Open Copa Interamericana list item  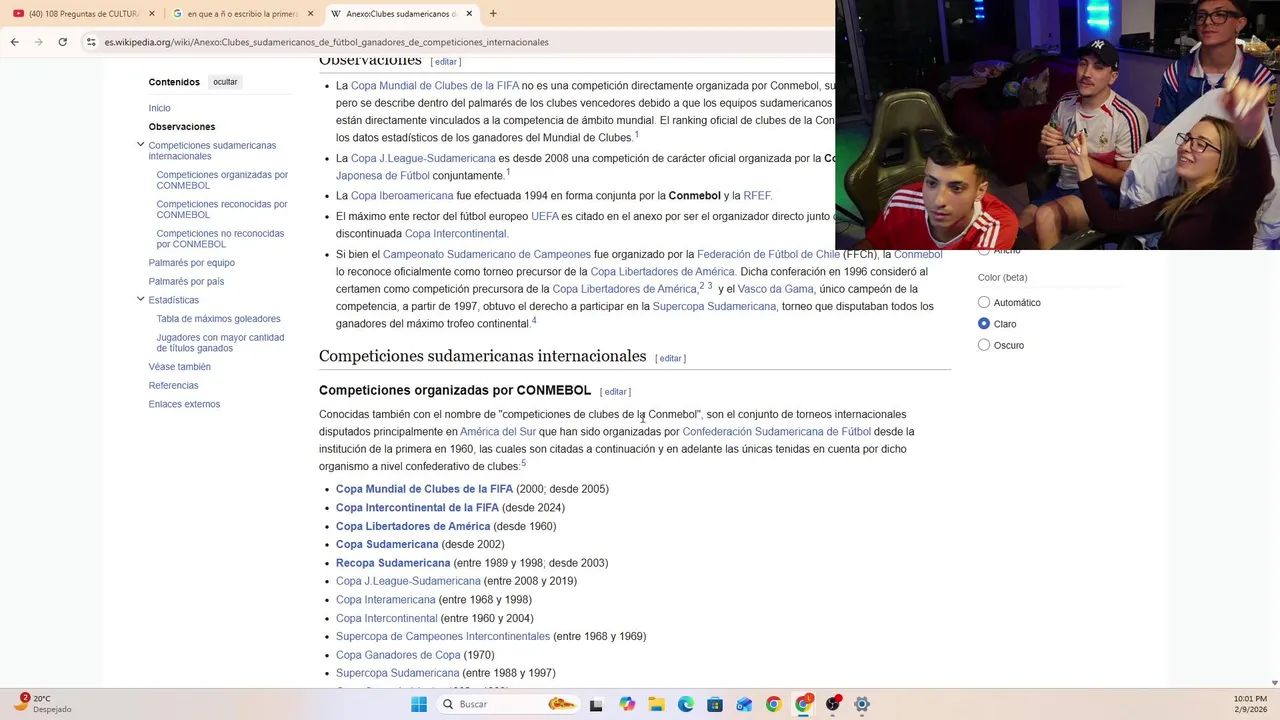click(385, 600)
